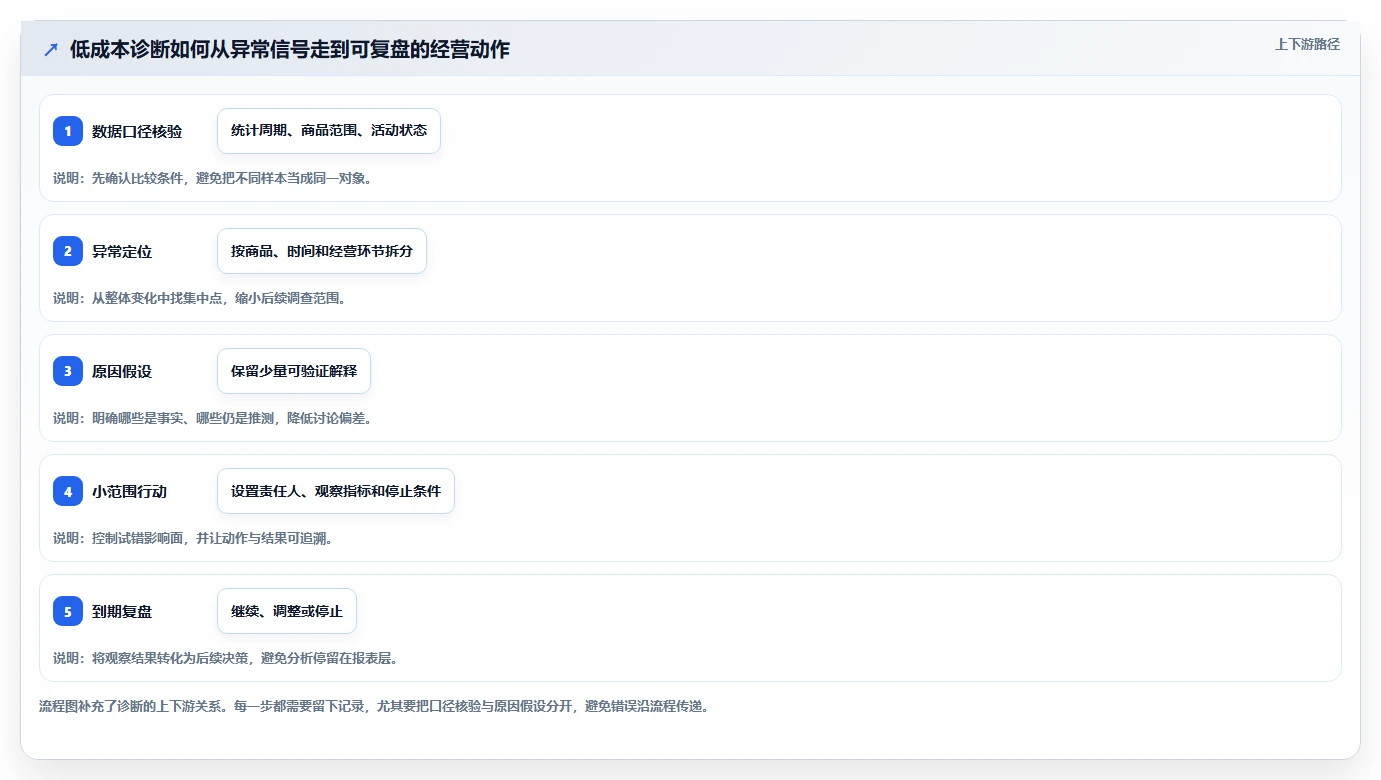Click the step 4 number badge

point(68,491)
